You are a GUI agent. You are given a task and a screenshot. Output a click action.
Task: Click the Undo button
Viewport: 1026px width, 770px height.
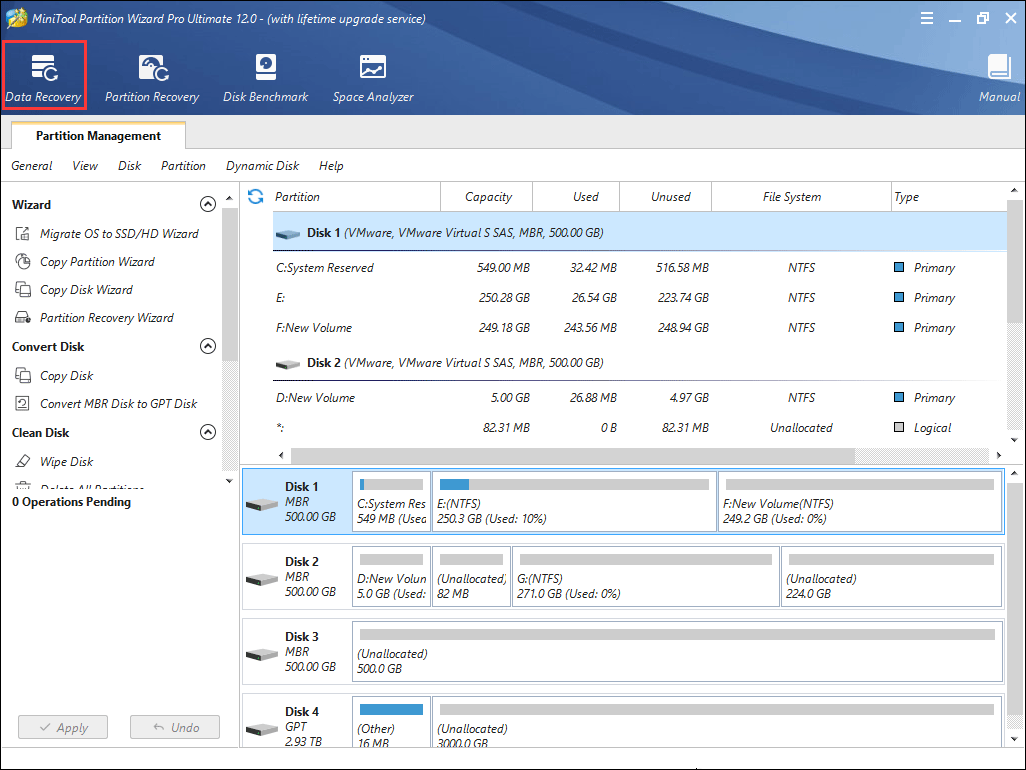pos(175,728)
